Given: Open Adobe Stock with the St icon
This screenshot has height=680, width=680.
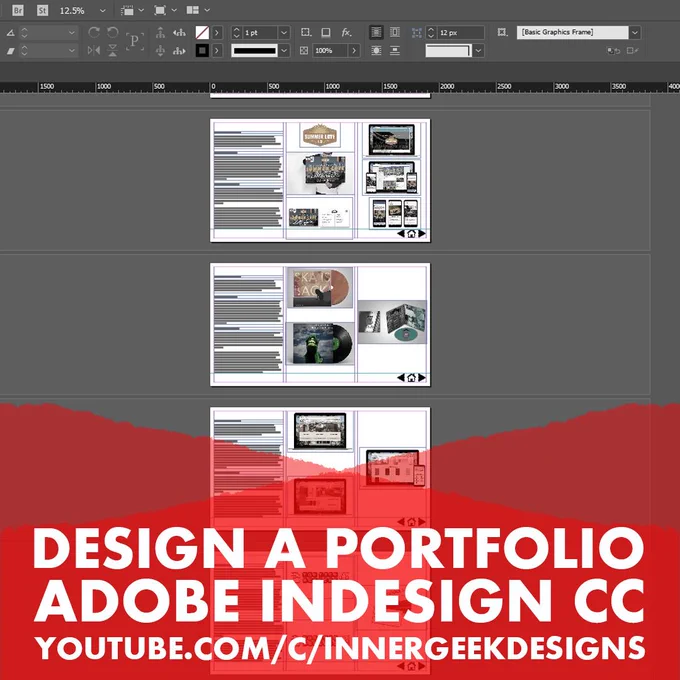Looking at the screenshot, I should click(42, 10).
